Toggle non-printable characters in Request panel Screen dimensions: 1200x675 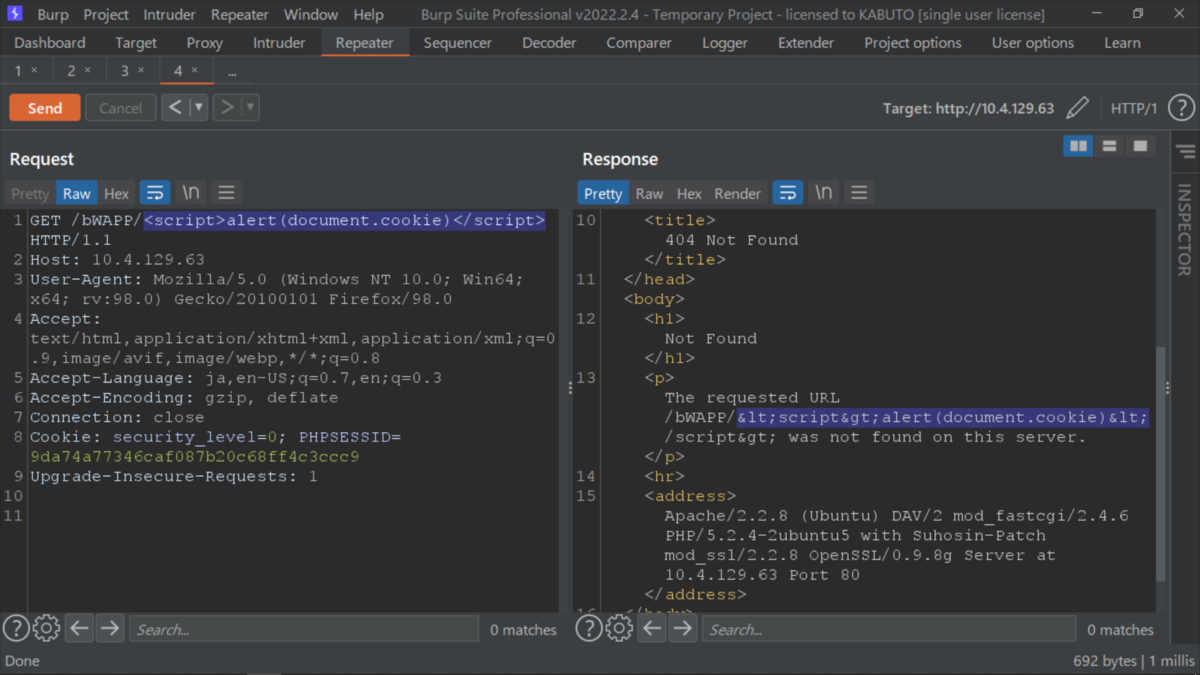point(190,192)
